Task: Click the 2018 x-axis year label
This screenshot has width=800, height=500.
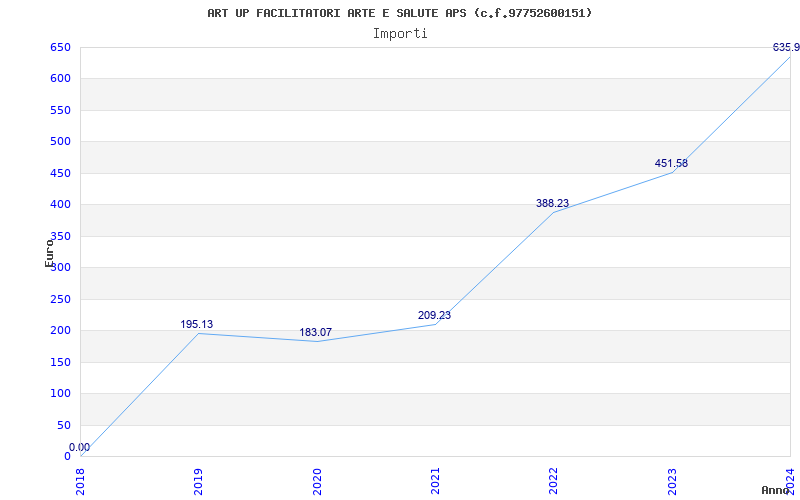Action: 81,480
